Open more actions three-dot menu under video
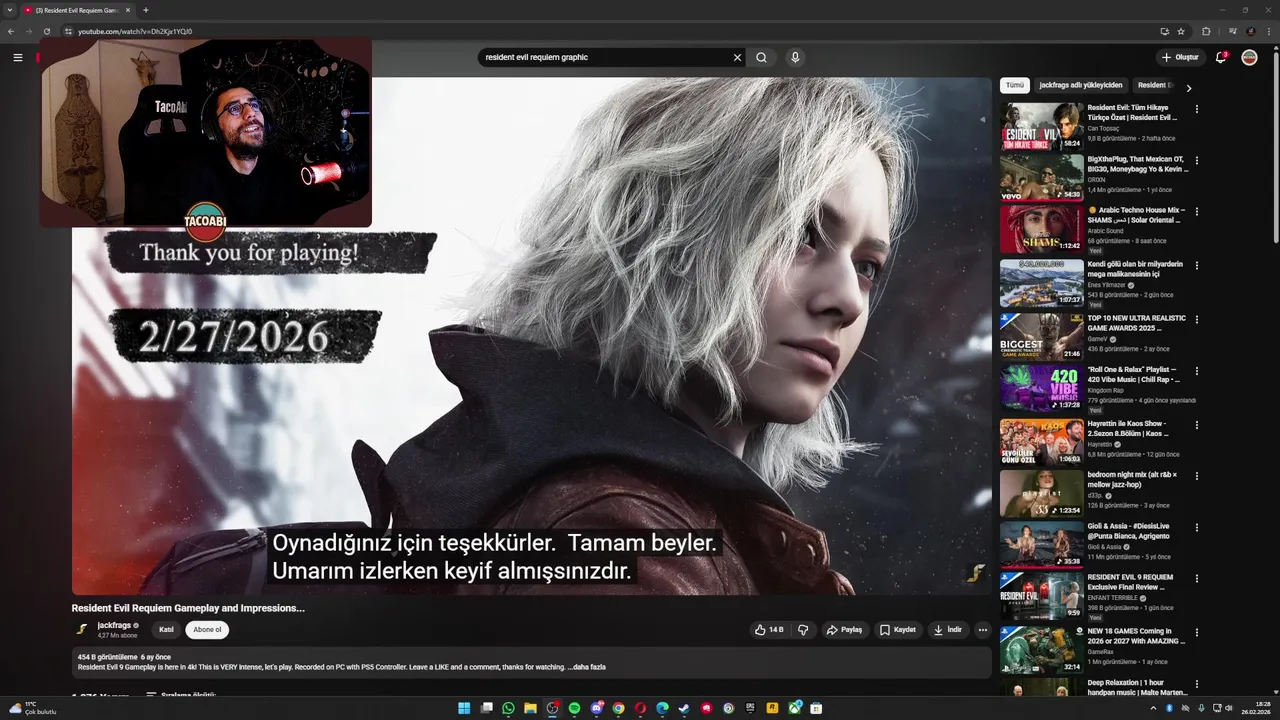This screenshot has height=720, width=1280. (983, 630)
